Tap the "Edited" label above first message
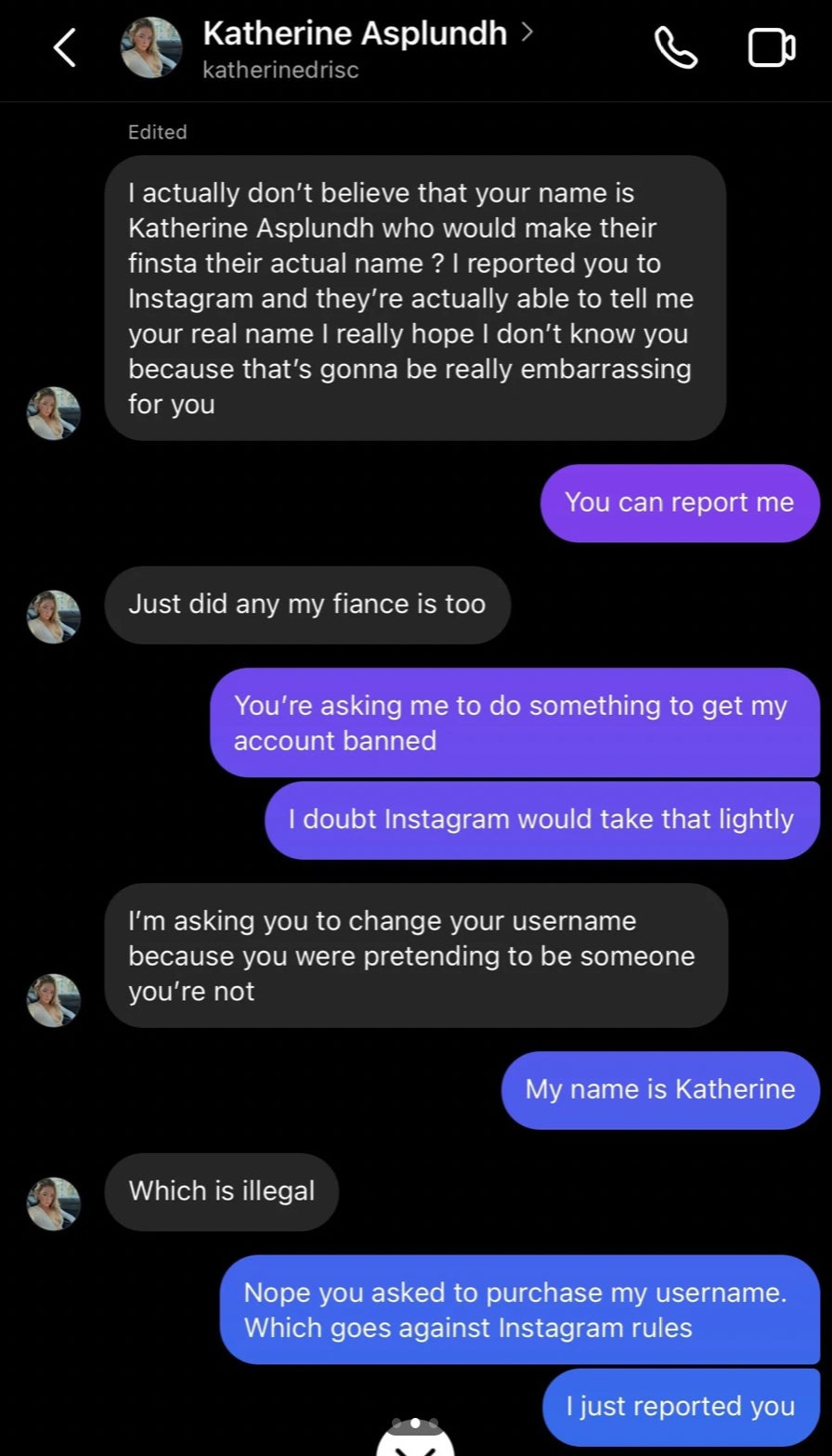The height and width of the screenshot is (1456, 832). (x=158, y=132)
